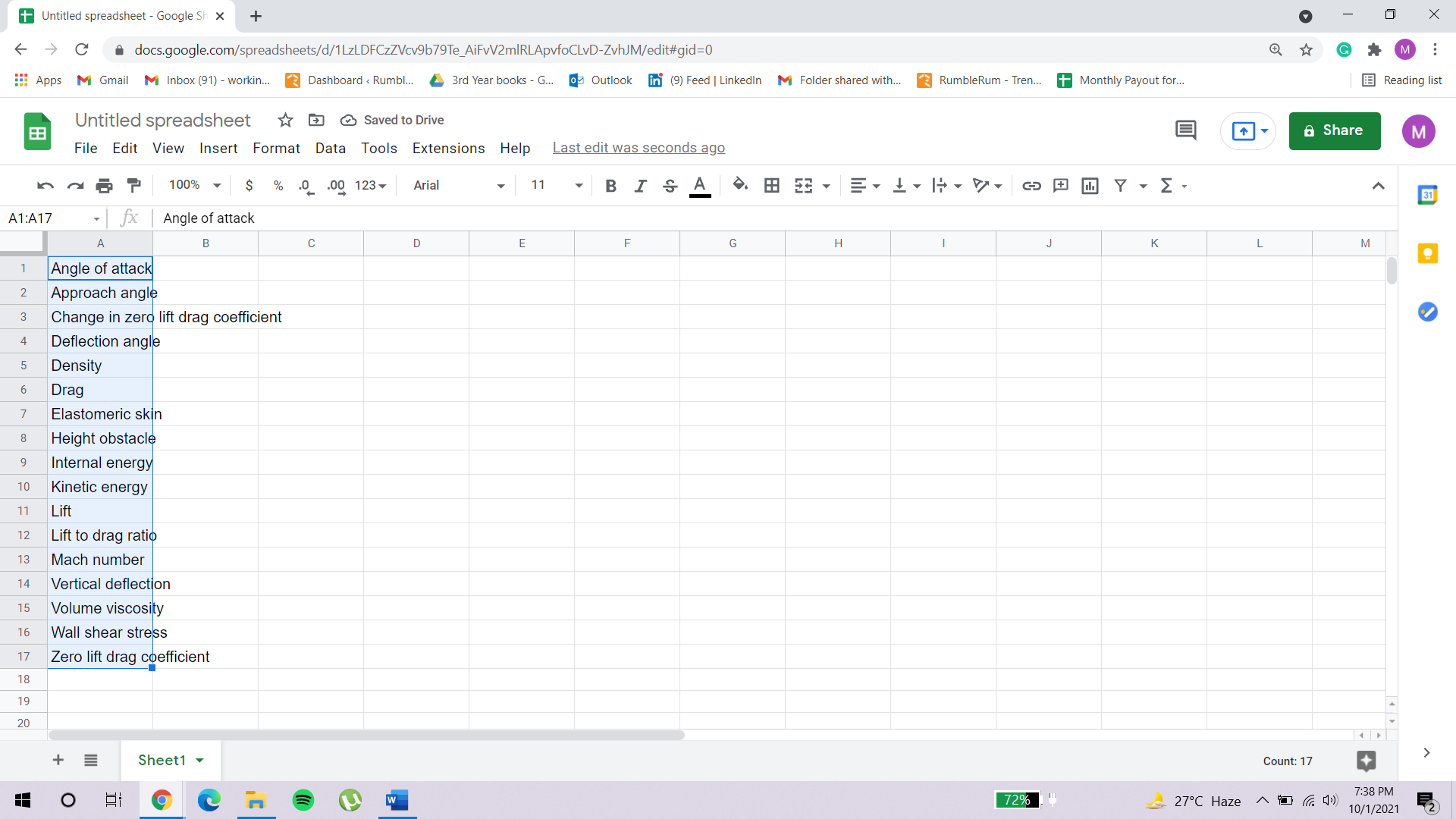Insert a chart
This screenshot has height=819, width=1456.
point(1090,186)
